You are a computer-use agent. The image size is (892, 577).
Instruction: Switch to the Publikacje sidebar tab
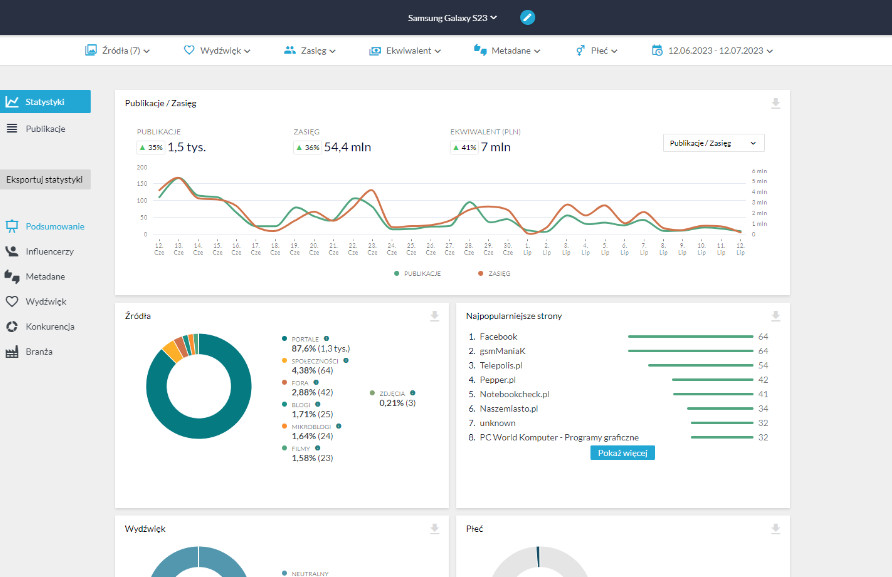click(46, 129)
